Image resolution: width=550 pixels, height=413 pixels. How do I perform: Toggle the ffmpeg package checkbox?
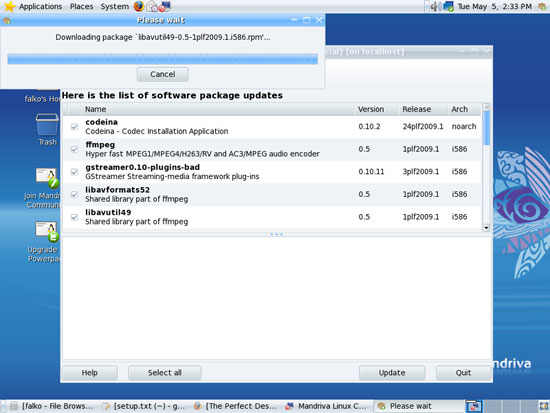point(74,149)
